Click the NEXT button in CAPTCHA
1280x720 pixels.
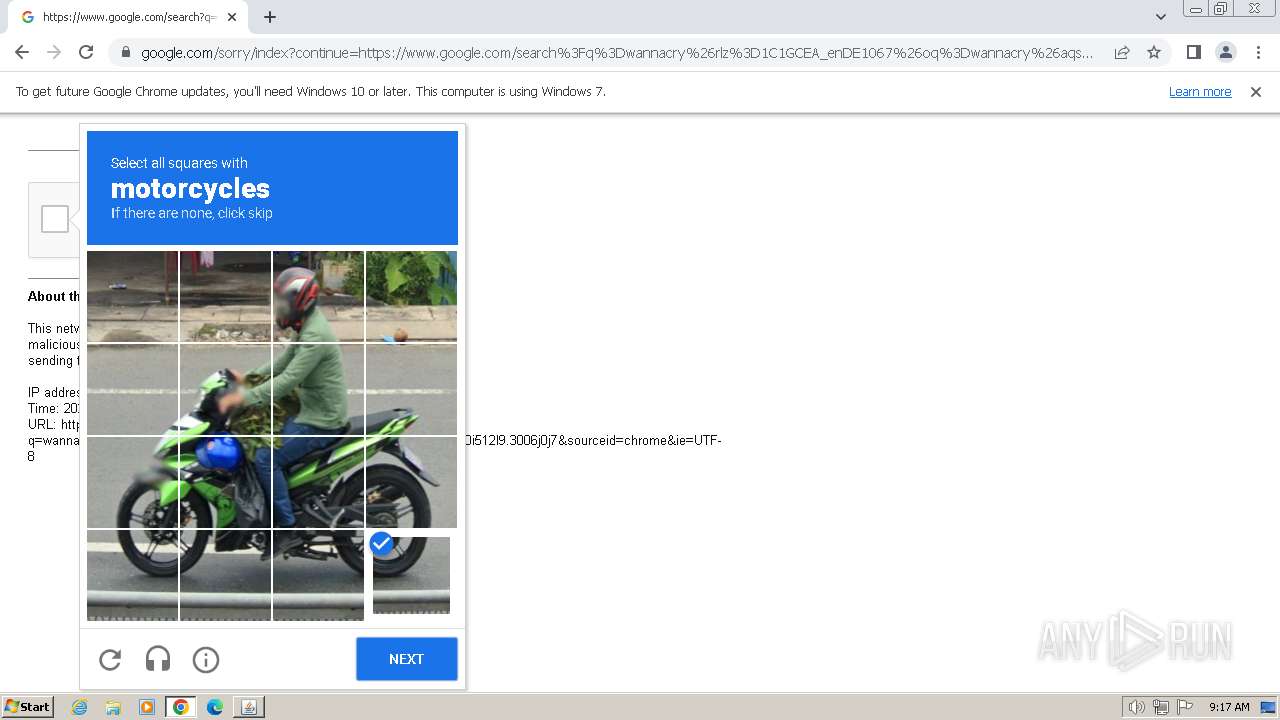407,659
